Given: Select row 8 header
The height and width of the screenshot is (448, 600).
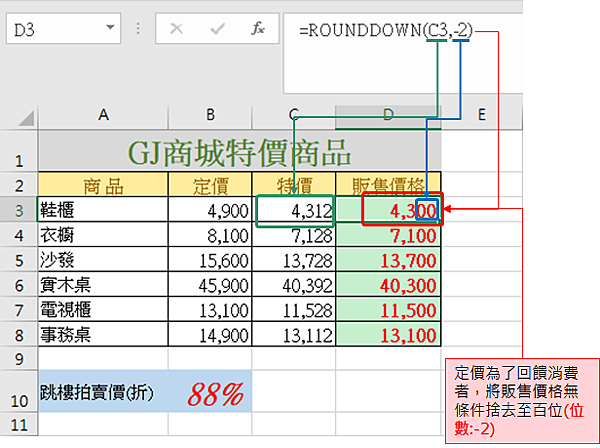Looking at the screenshot, I should 19,334.
